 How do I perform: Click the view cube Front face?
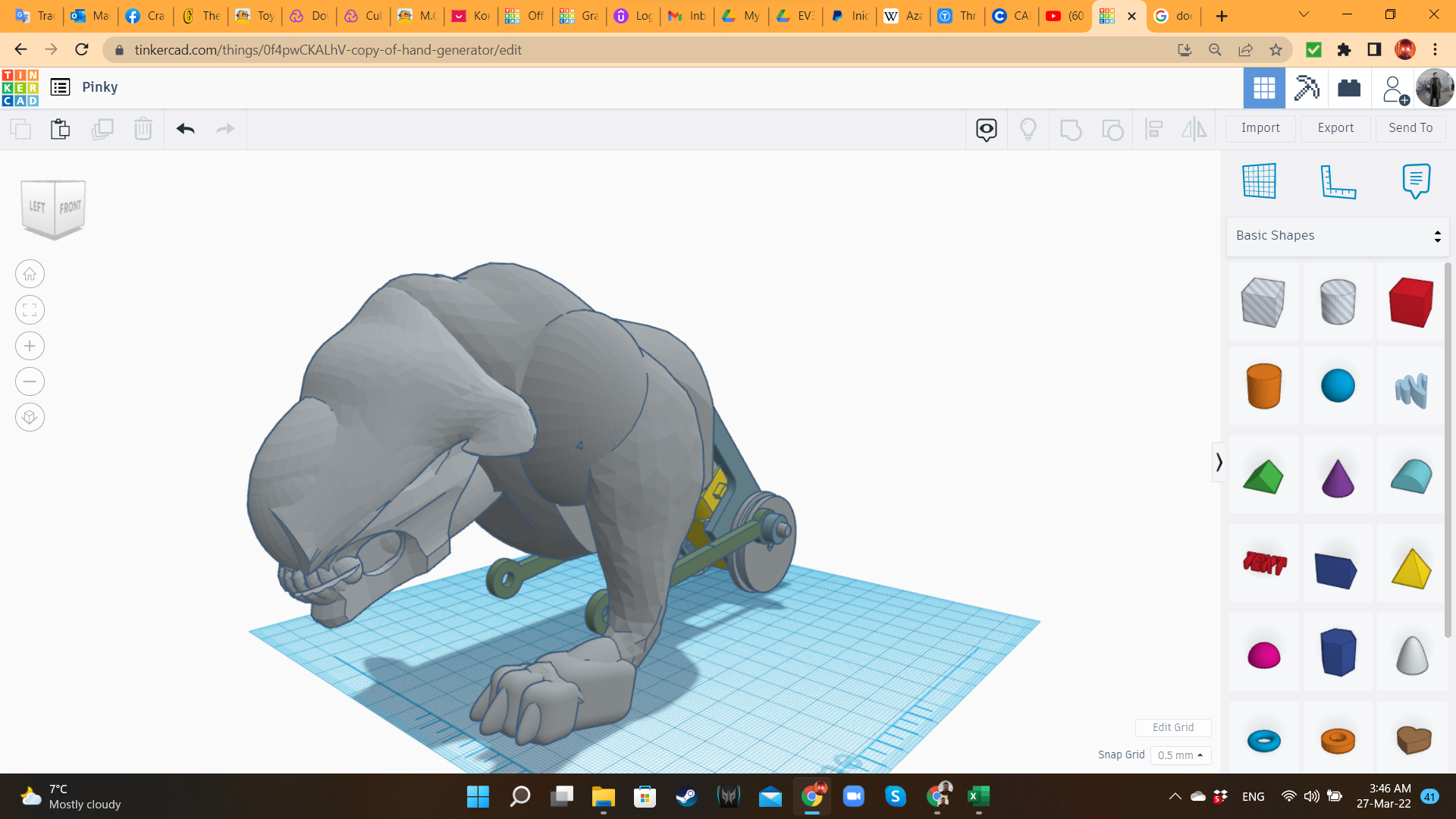[70, 207]
